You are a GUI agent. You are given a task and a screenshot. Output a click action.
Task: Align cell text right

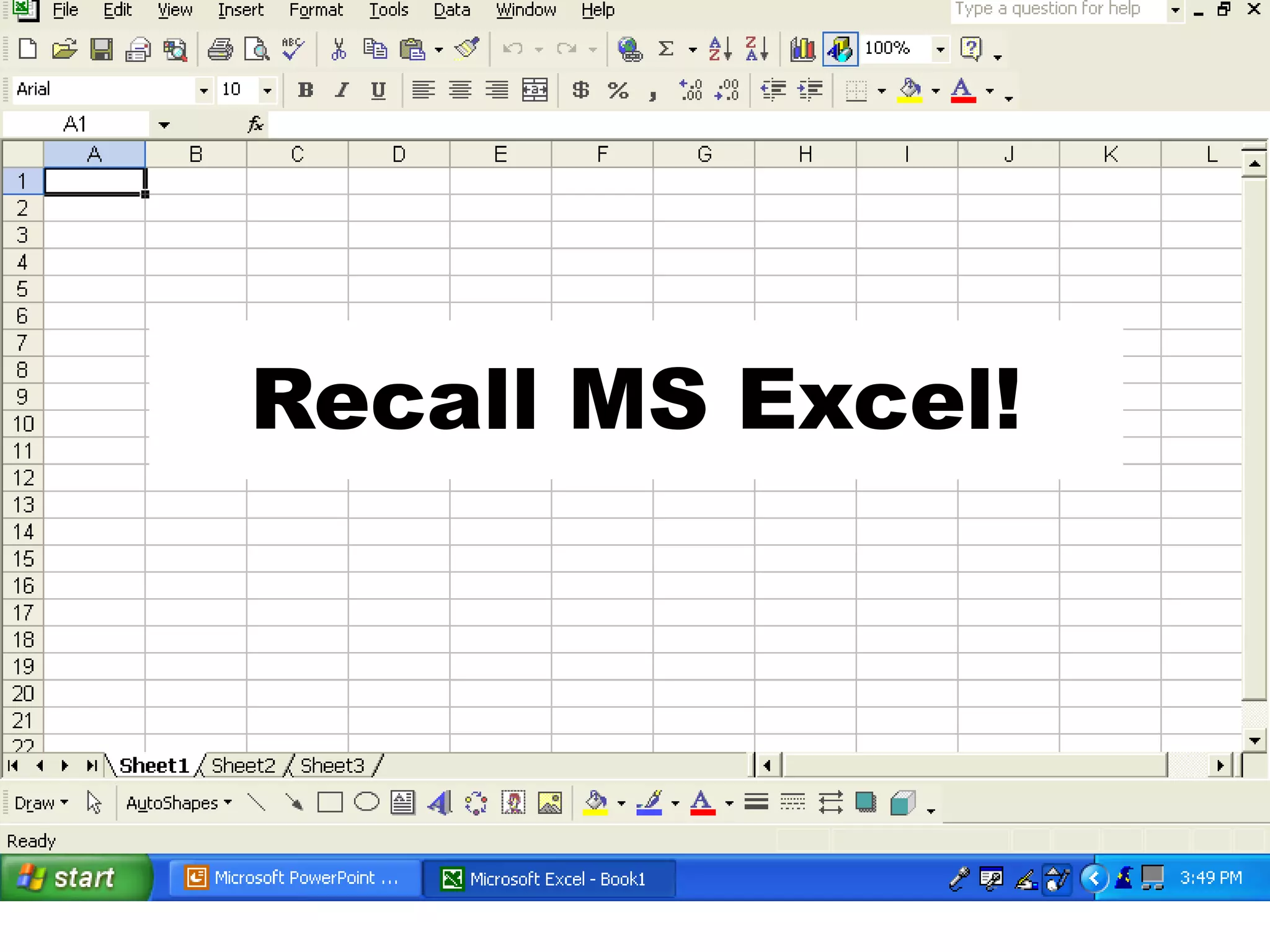(497, 90)
